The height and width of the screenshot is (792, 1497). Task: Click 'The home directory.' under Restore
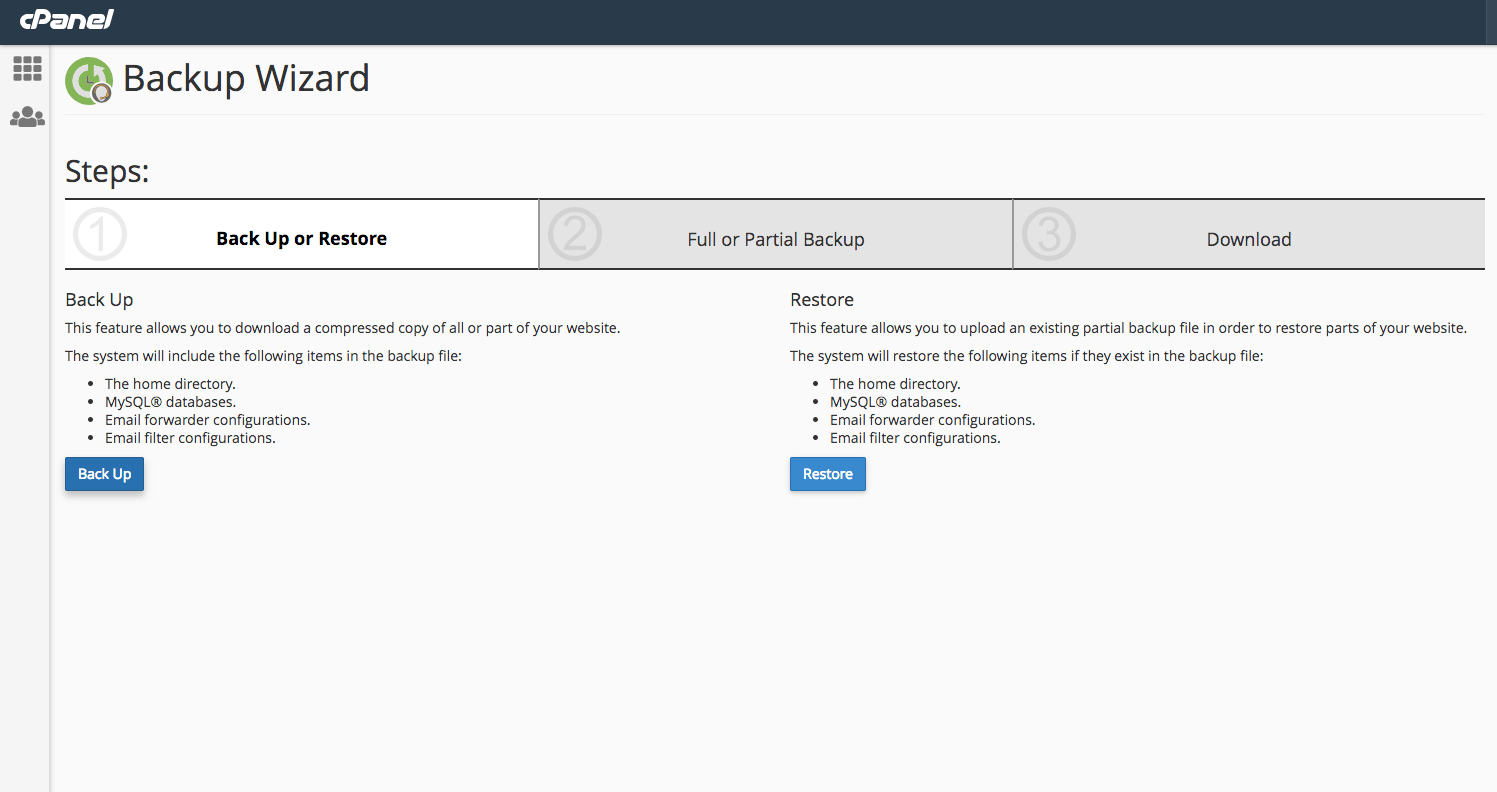click(895, 384)
